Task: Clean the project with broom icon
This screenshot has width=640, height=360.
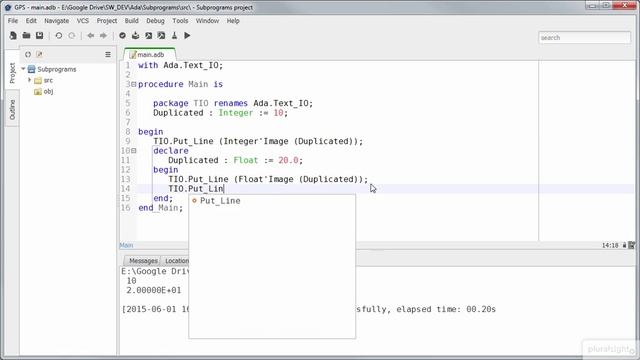Action: click(x=174, y=36)
